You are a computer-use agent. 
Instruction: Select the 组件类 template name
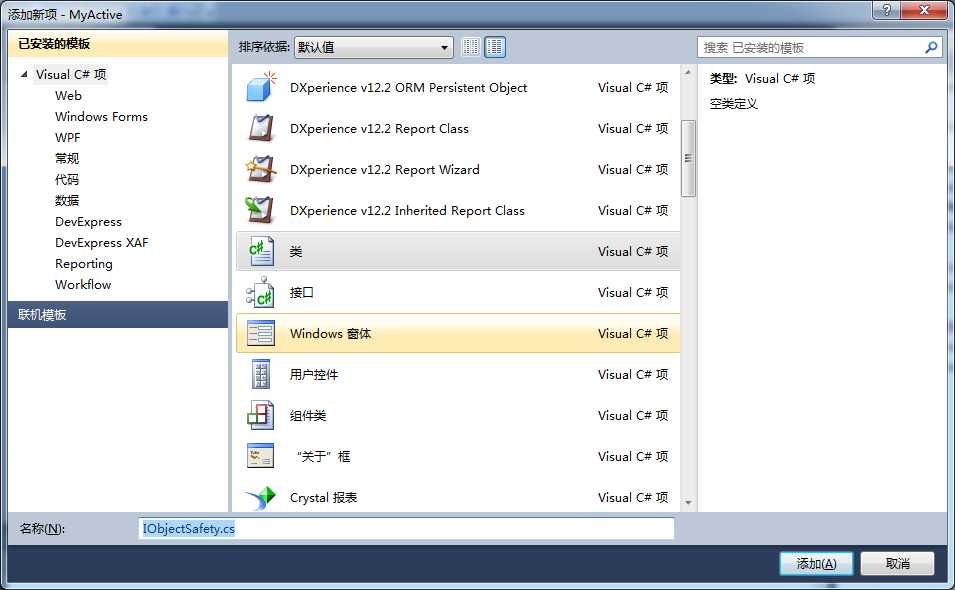pyautogui.click(x=308, y=415)
